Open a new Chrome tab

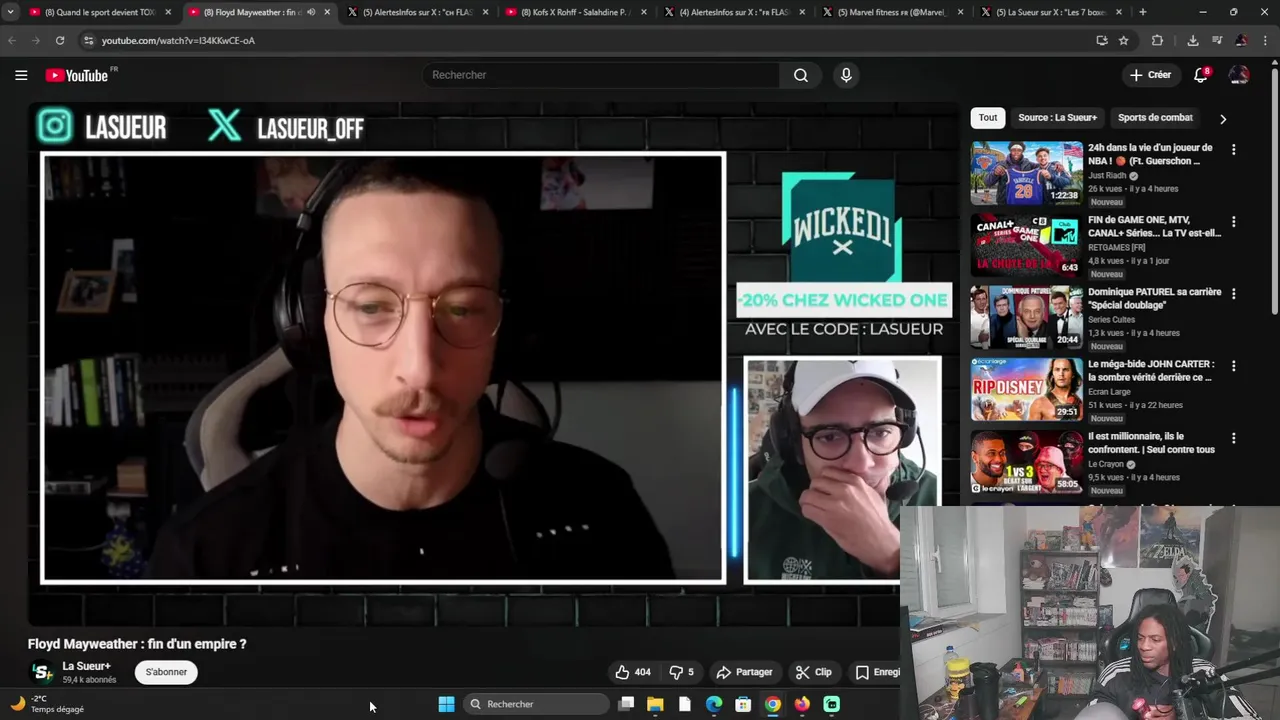point(1143,12)
